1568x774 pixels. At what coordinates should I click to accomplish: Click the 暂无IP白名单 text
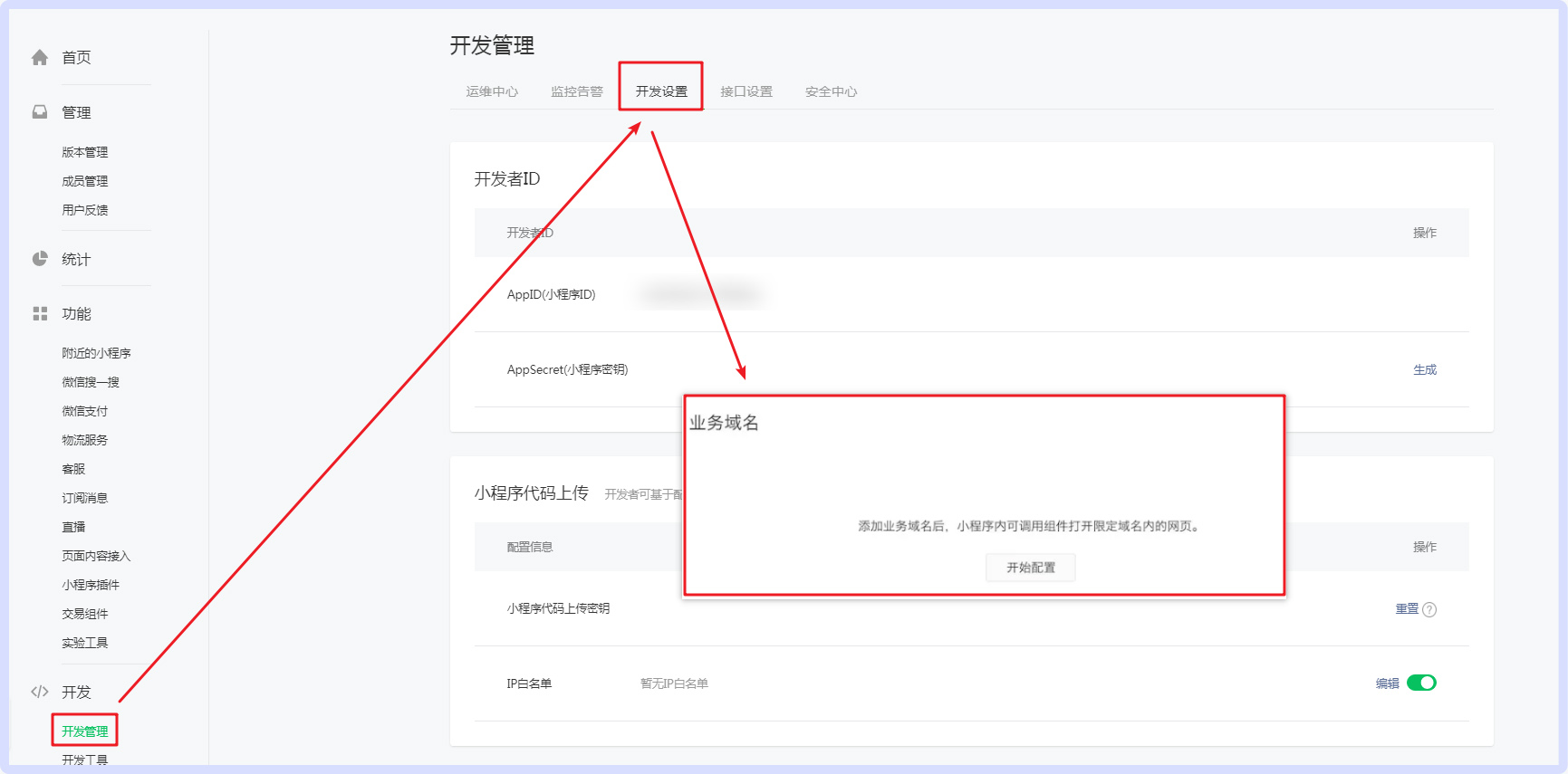674,683
